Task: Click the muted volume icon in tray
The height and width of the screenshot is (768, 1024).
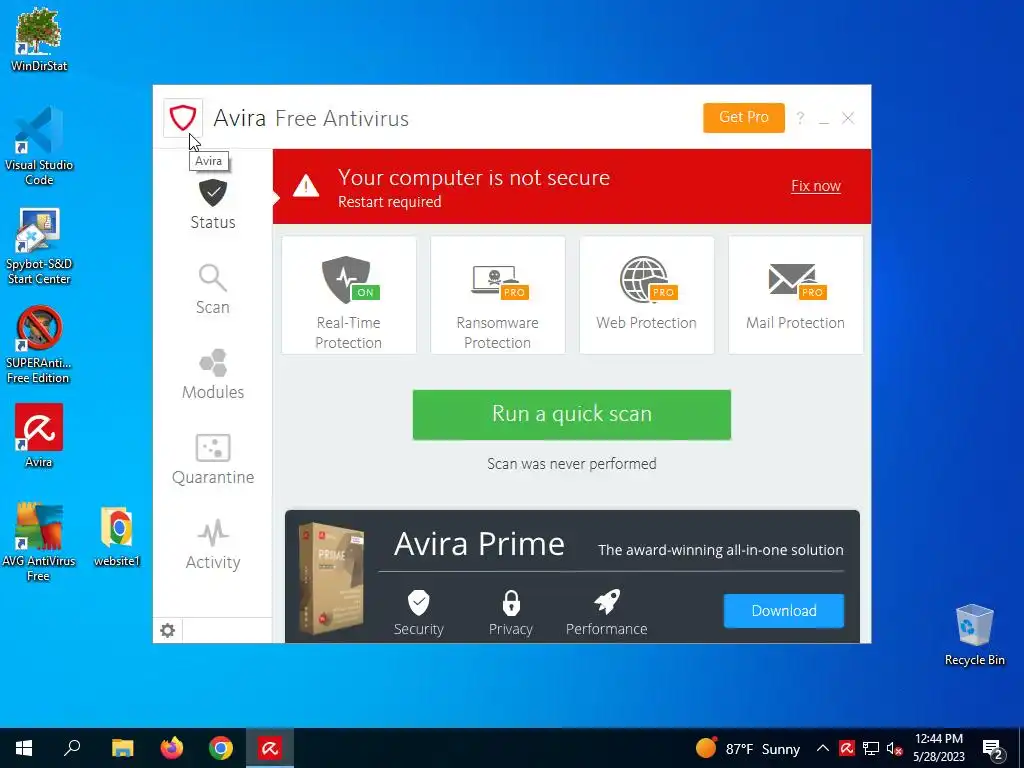Action: coord(895,749)
